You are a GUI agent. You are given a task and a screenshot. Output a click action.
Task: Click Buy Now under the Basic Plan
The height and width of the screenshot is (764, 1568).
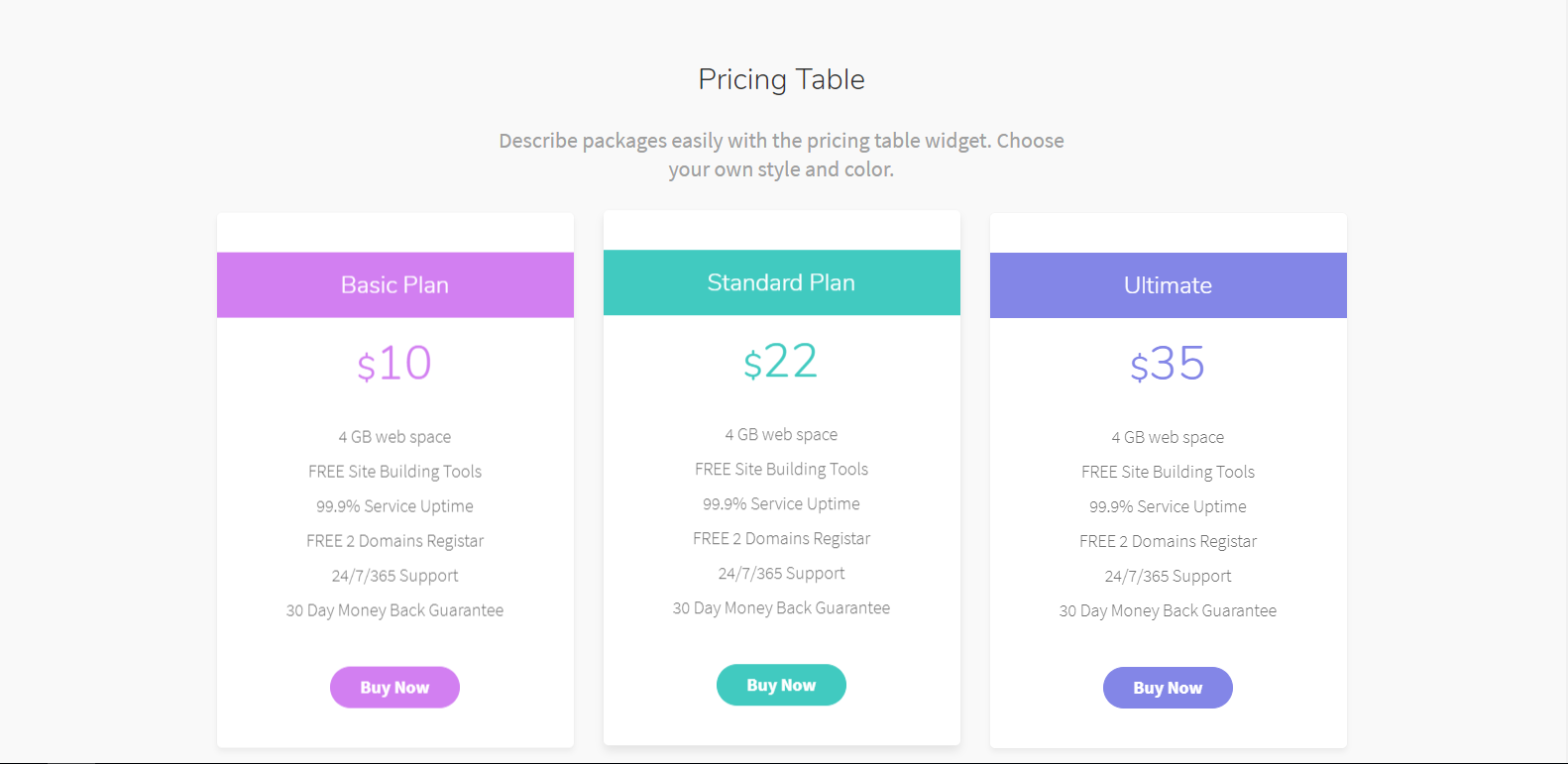click(x=394, y=688)
